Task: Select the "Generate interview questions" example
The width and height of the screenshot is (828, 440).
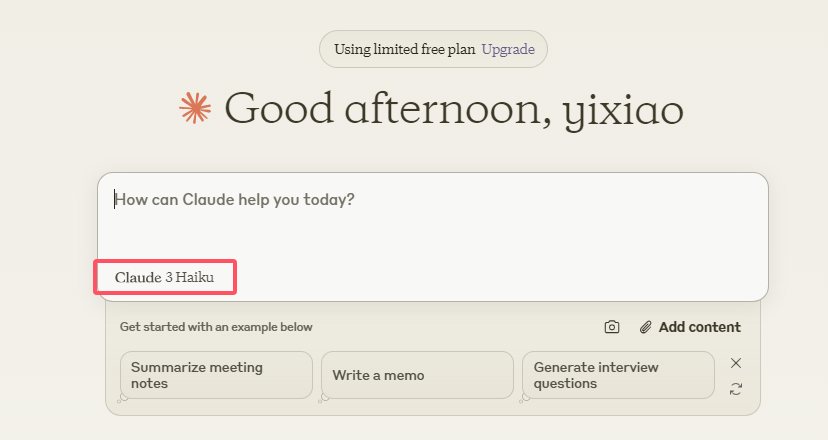Action: (618, 375)
